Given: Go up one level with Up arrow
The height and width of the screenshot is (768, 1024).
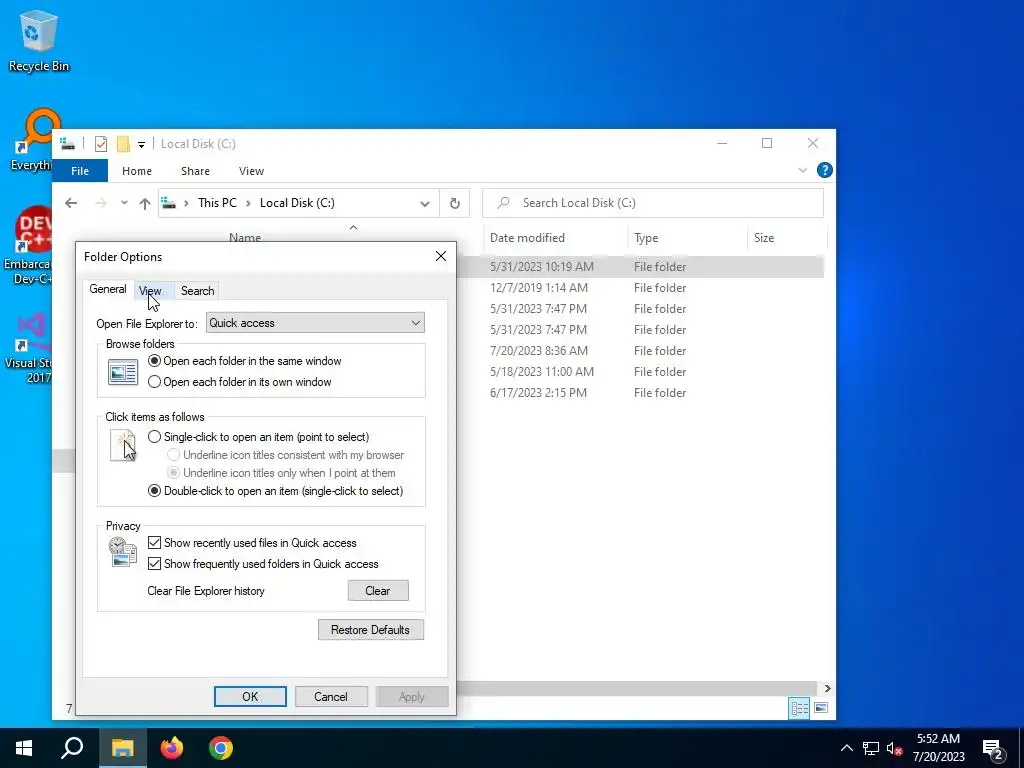Looking at the screenshot, I should (x=144, y=203).
